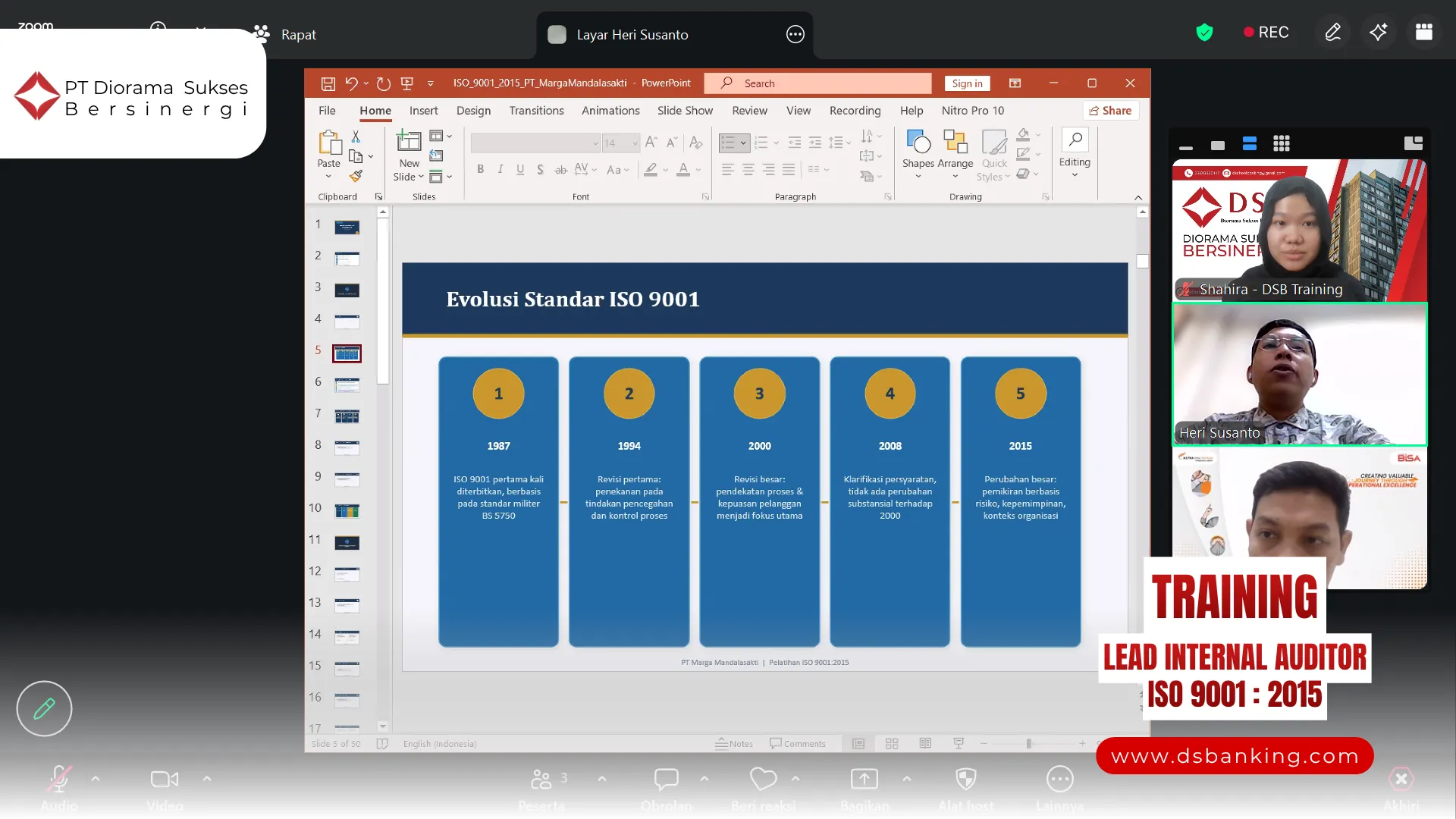Open more options for Layar Heri Susanto
Screen dimensions: 1456x819
click(x=795, y=34)
